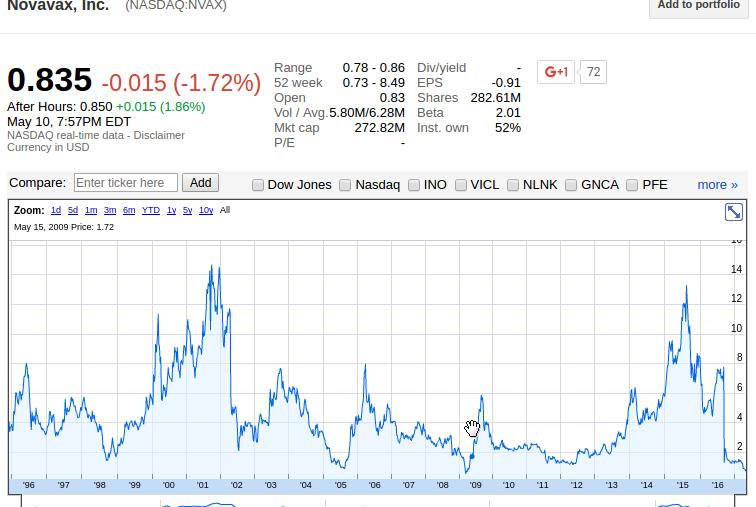Toggle the VICL comparison checkbox
Image resolution: width=756 pixels, height=507 pixels.
(461, 185)
